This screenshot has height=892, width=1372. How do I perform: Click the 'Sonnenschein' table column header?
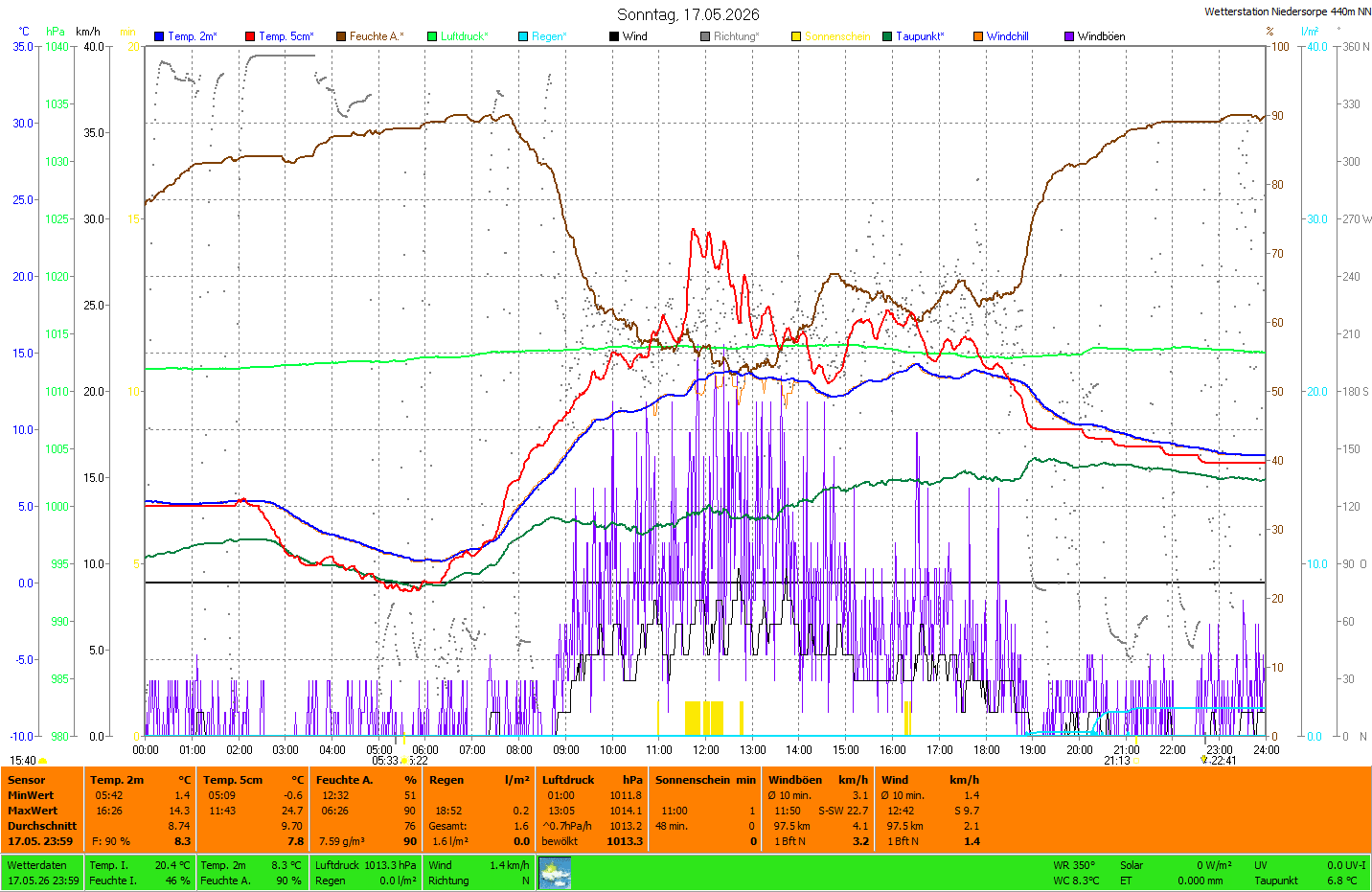pos(694,780)
